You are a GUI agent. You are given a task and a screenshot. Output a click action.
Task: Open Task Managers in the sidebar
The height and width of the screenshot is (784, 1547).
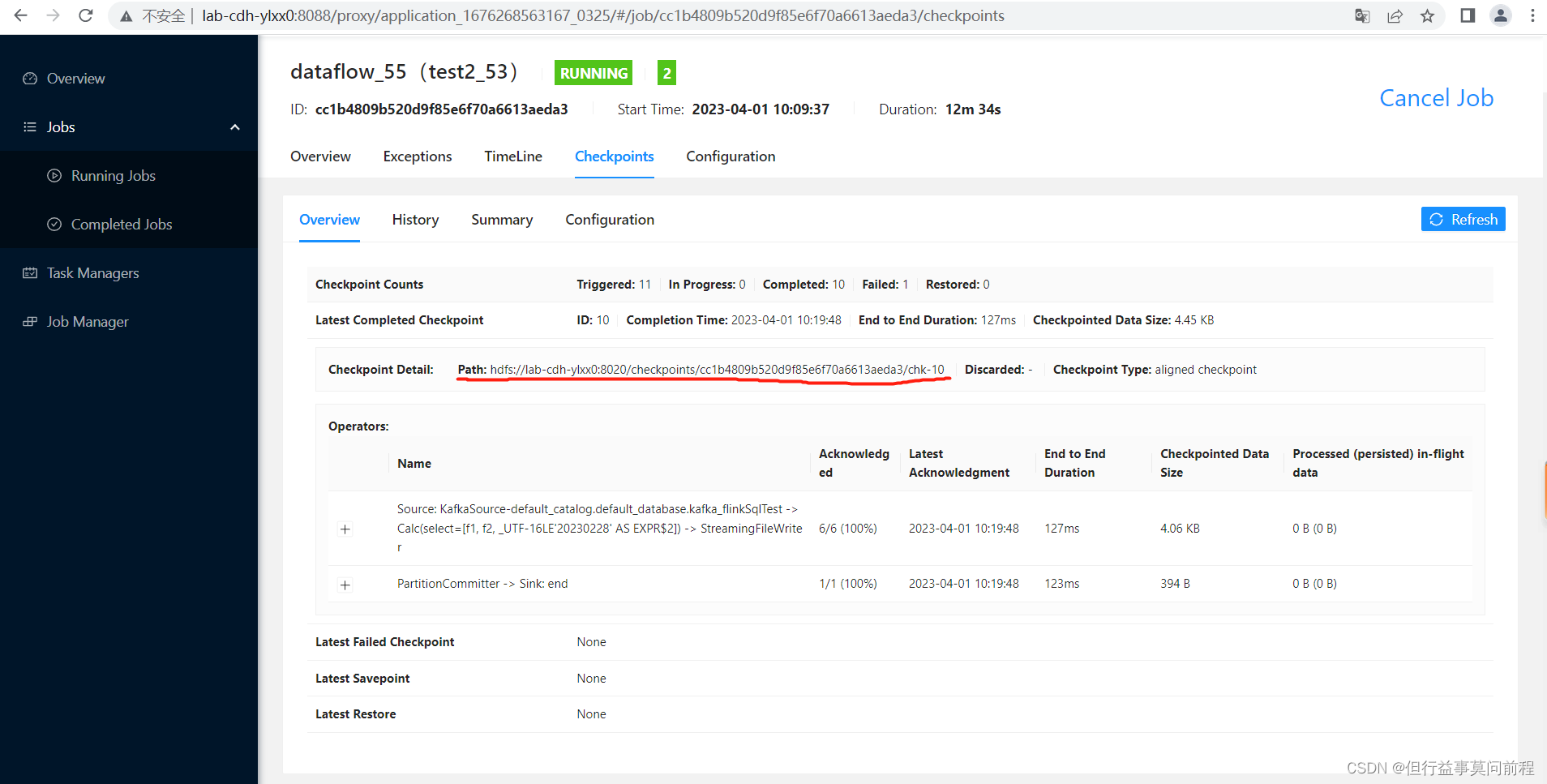(93, 273)
